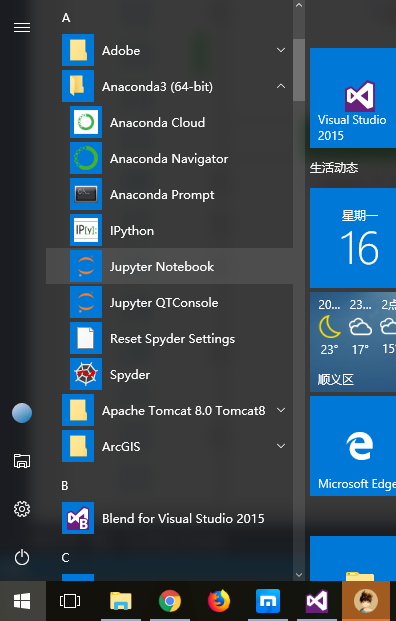Click the cartoon avatar taskbar app
The image size is (396, 621).
tap(366, 601)
